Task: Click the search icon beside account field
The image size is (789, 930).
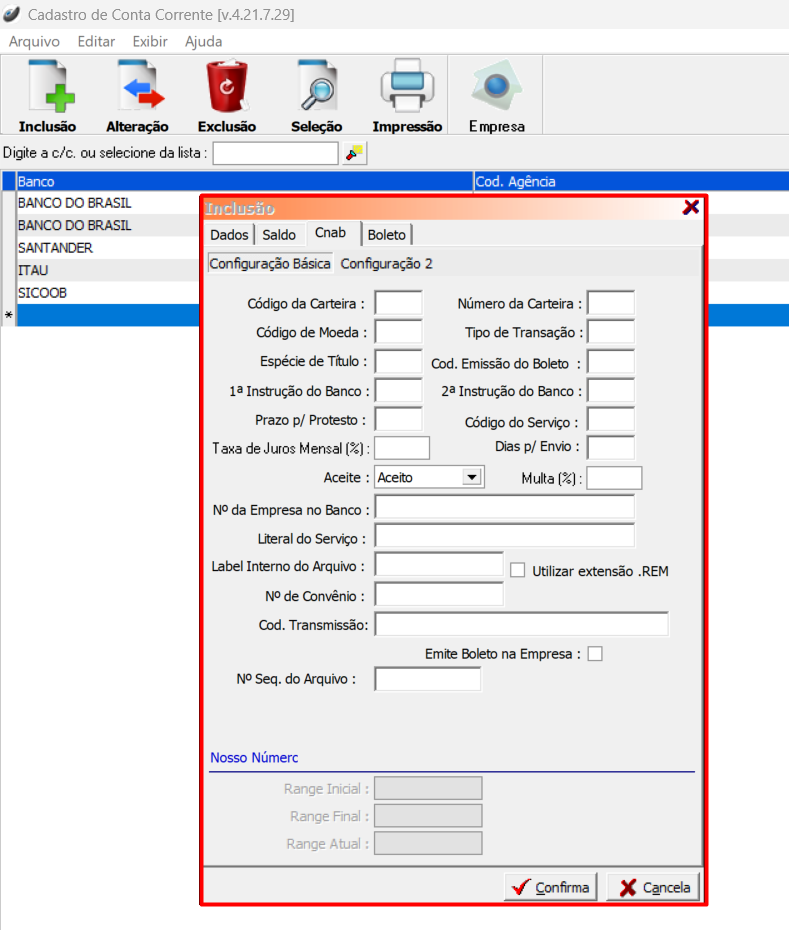Action: [355, 153]
